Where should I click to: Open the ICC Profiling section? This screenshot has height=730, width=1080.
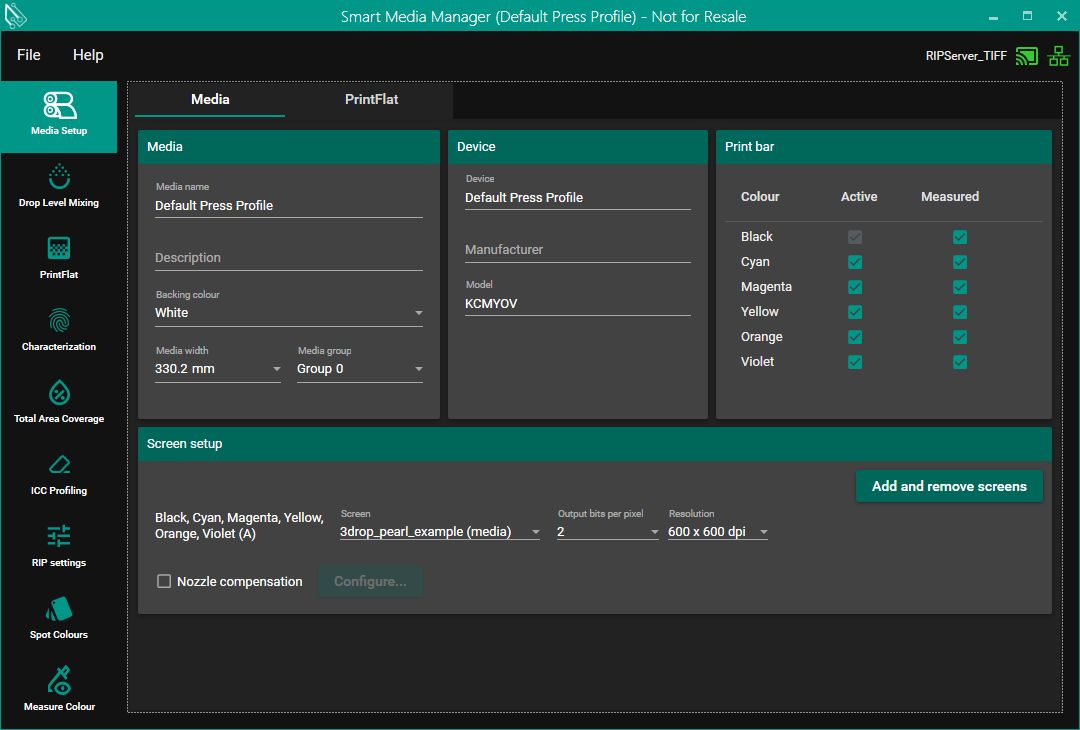(59, 474)
